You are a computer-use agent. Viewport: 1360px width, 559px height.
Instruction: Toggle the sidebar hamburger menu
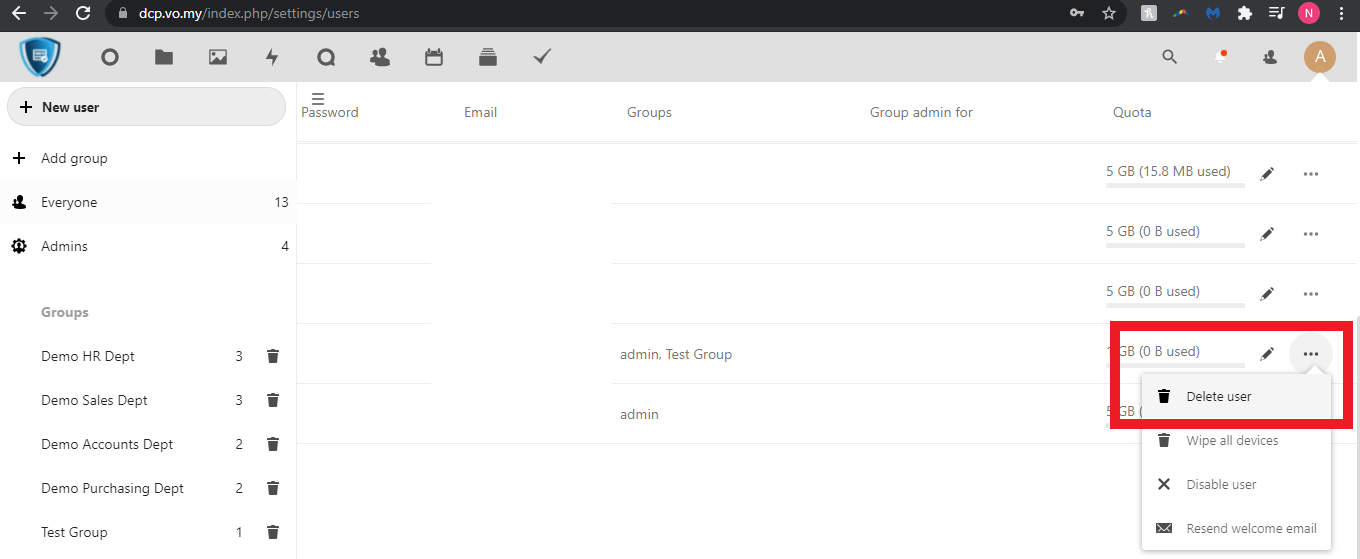pos(318,98)
